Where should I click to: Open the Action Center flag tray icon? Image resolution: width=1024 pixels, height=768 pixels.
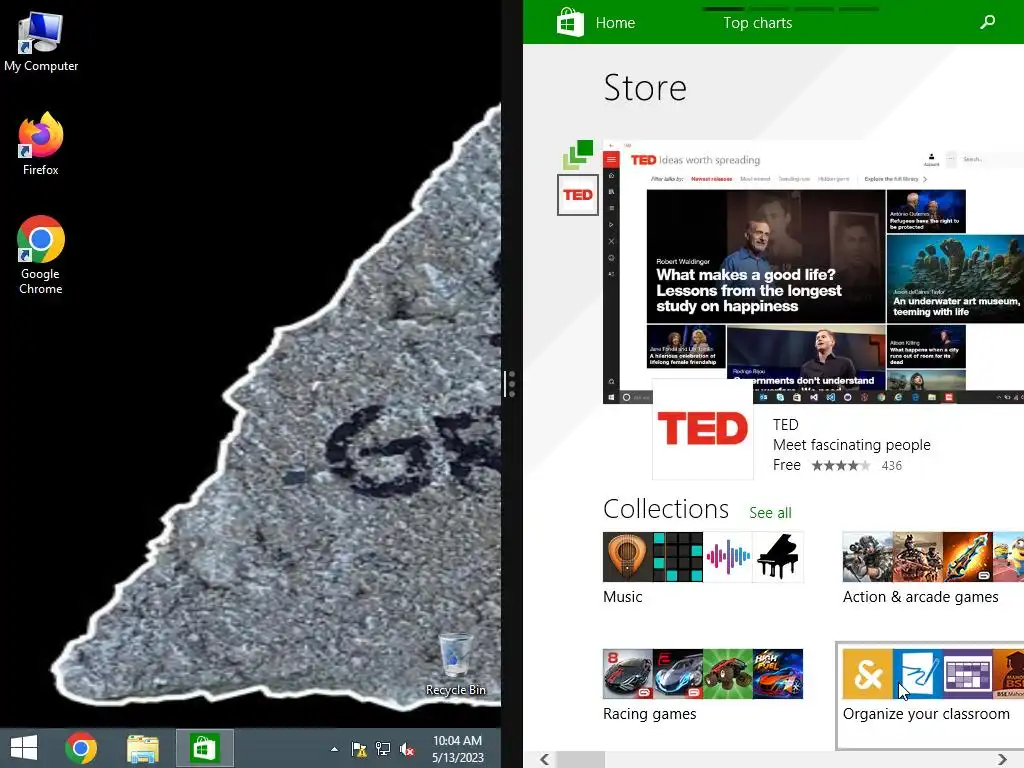[x=359, y=749]
